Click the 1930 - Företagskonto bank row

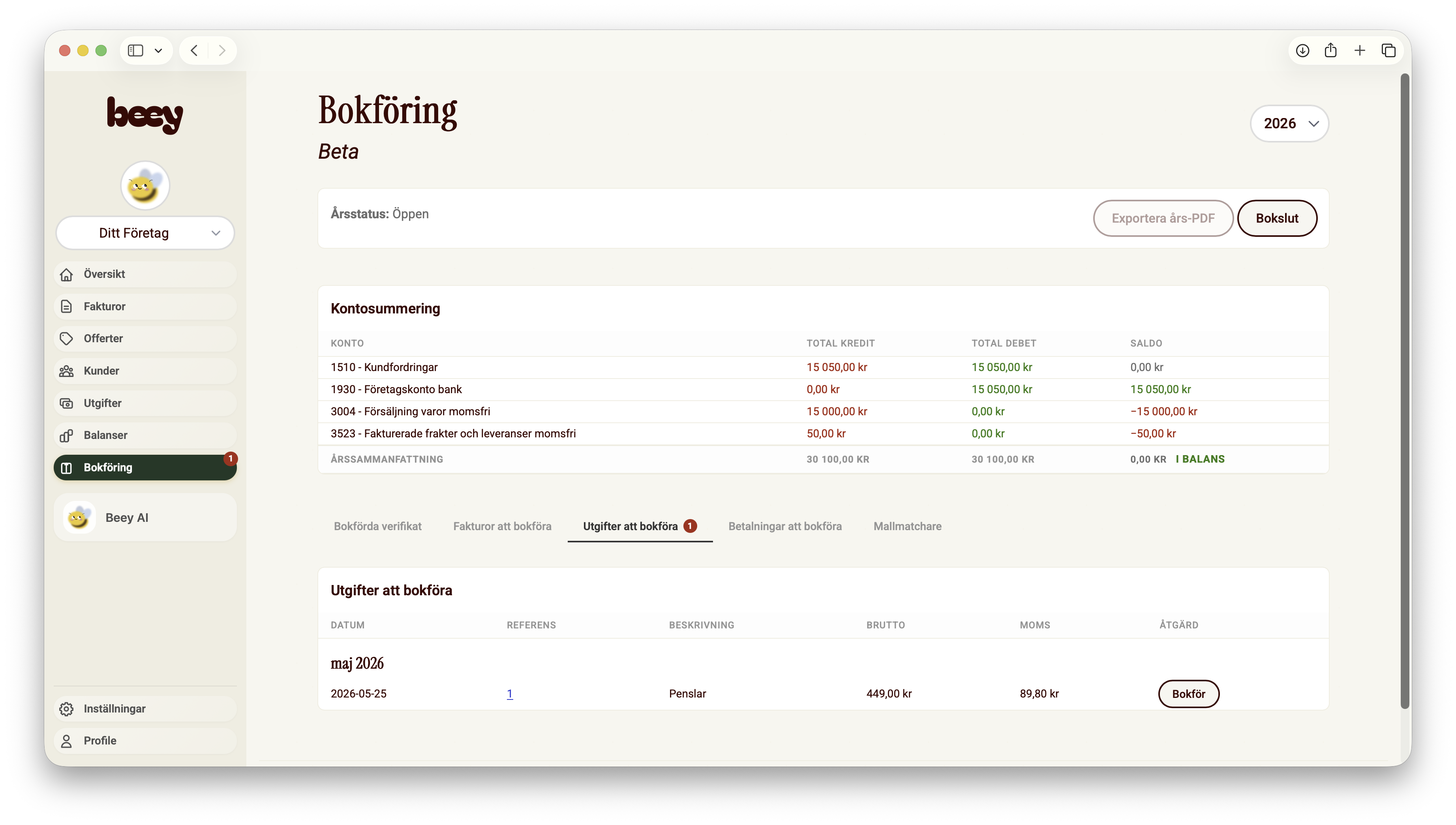point(823,389)
